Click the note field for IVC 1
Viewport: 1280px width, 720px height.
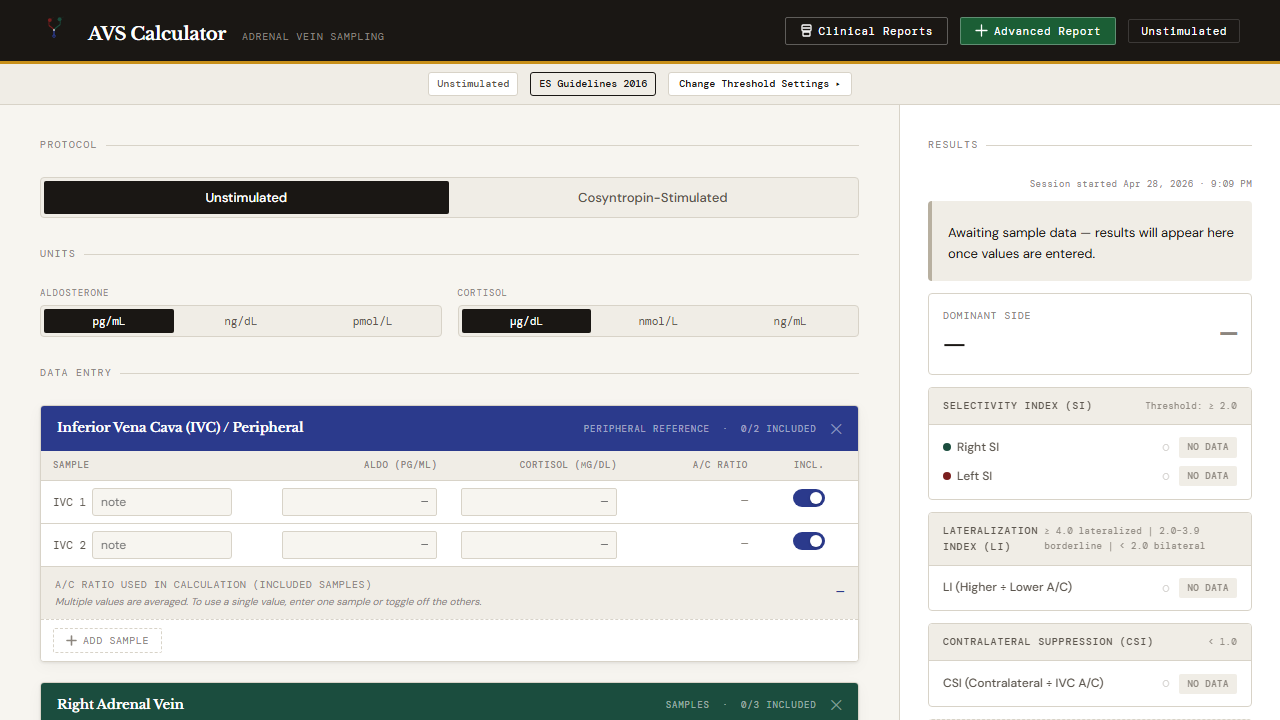pyautogui.click(x=161, y=501)
